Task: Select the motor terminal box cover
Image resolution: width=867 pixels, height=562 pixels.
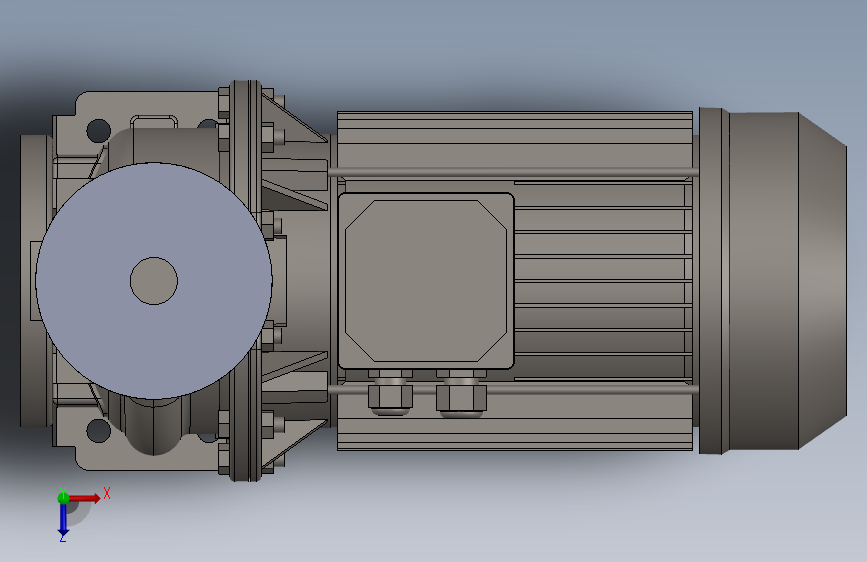Action: [426, 281]
